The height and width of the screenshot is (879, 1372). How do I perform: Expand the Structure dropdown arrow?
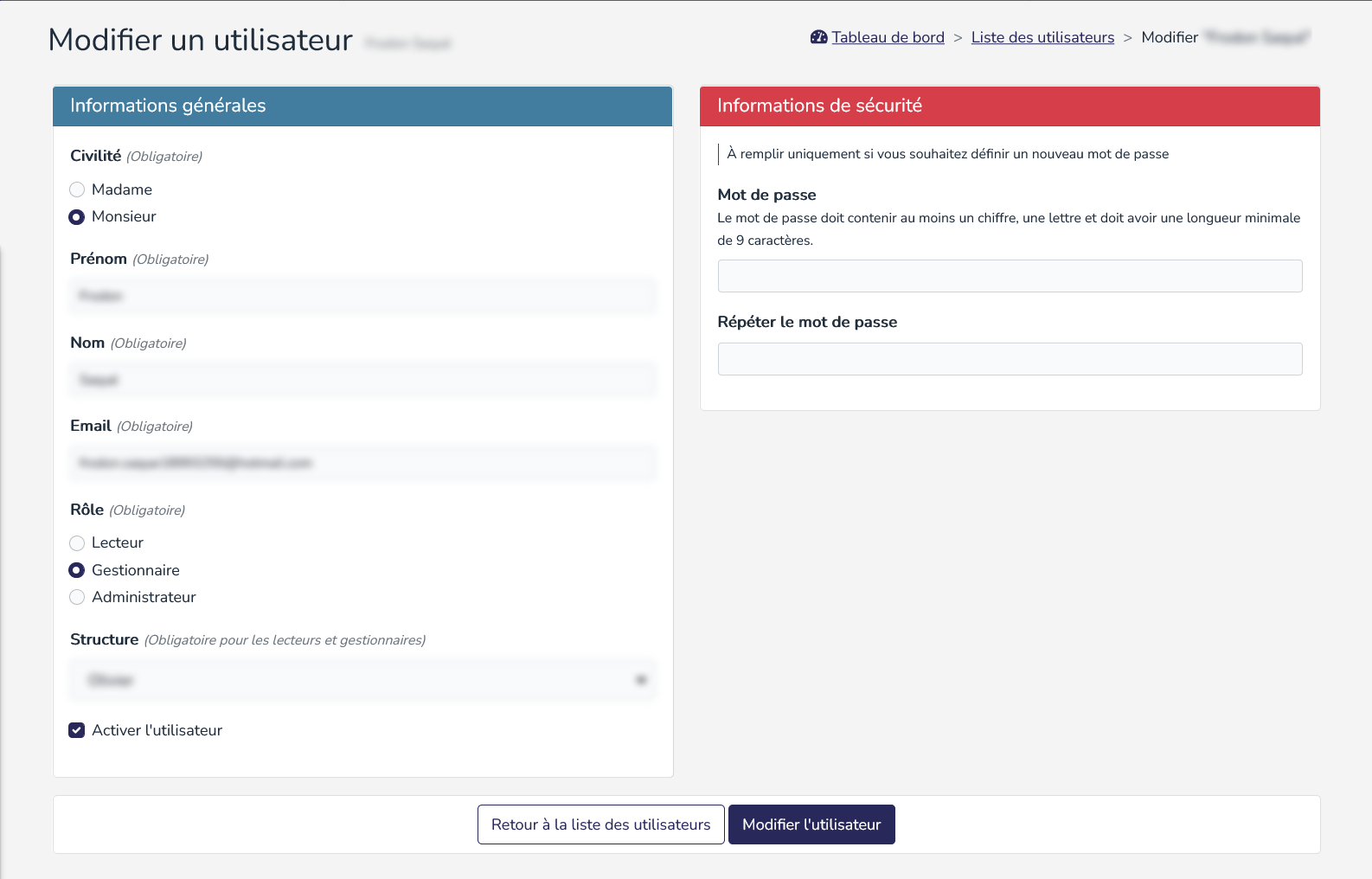[640, 680]
